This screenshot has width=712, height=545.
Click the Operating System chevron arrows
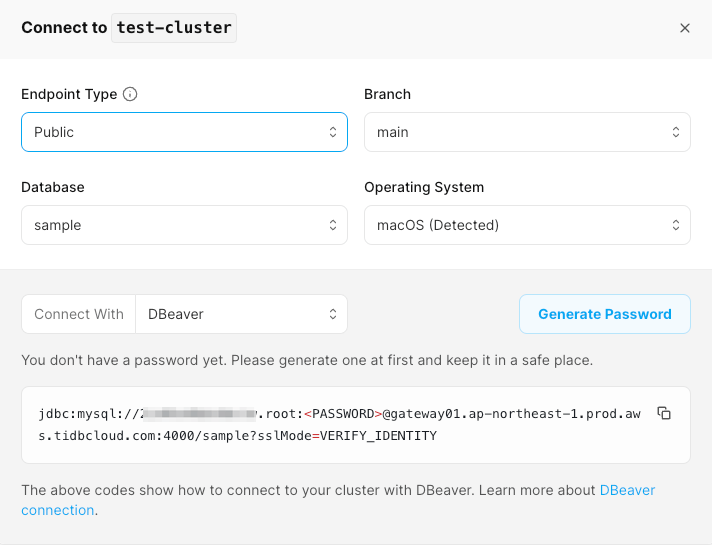coord(676,225)
